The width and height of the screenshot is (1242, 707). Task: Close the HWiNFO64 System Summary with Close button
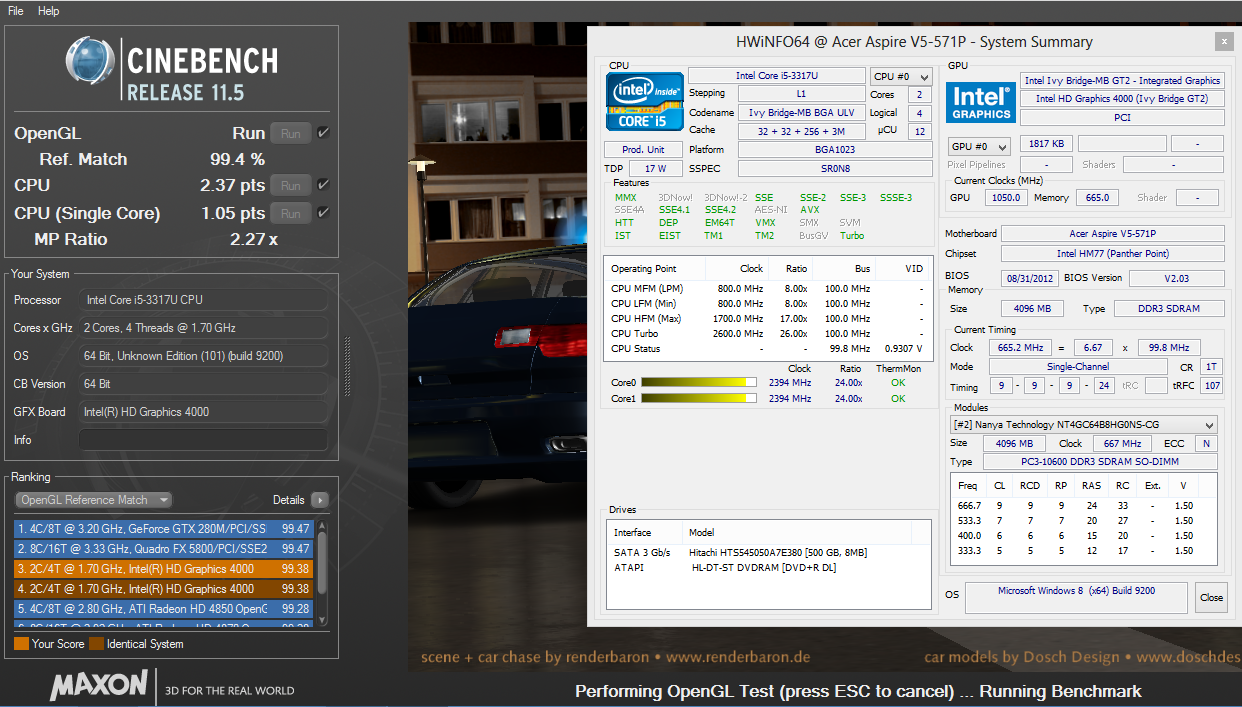(x=1211, y=597)
